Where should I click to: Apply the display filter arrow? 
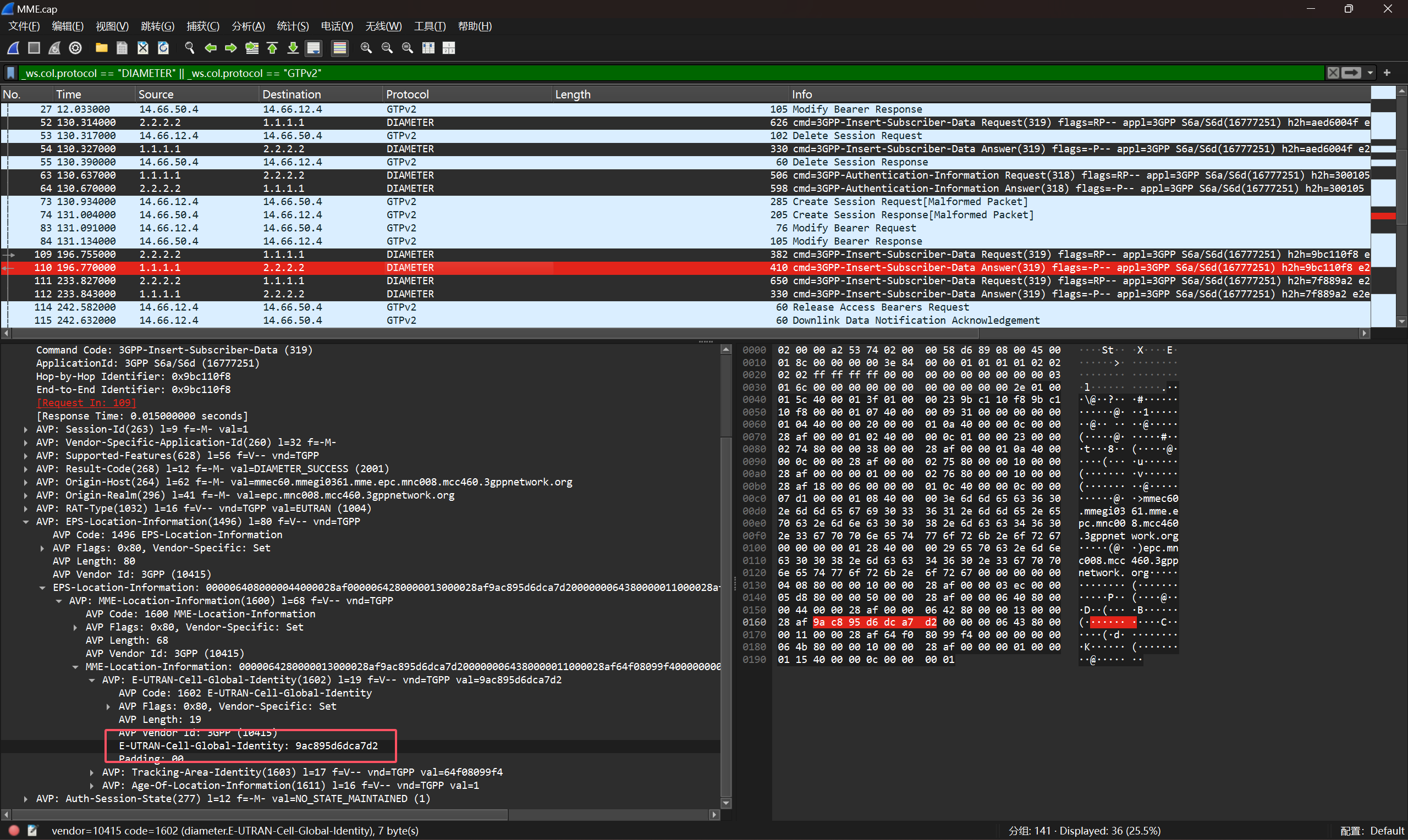point(1351,73)
